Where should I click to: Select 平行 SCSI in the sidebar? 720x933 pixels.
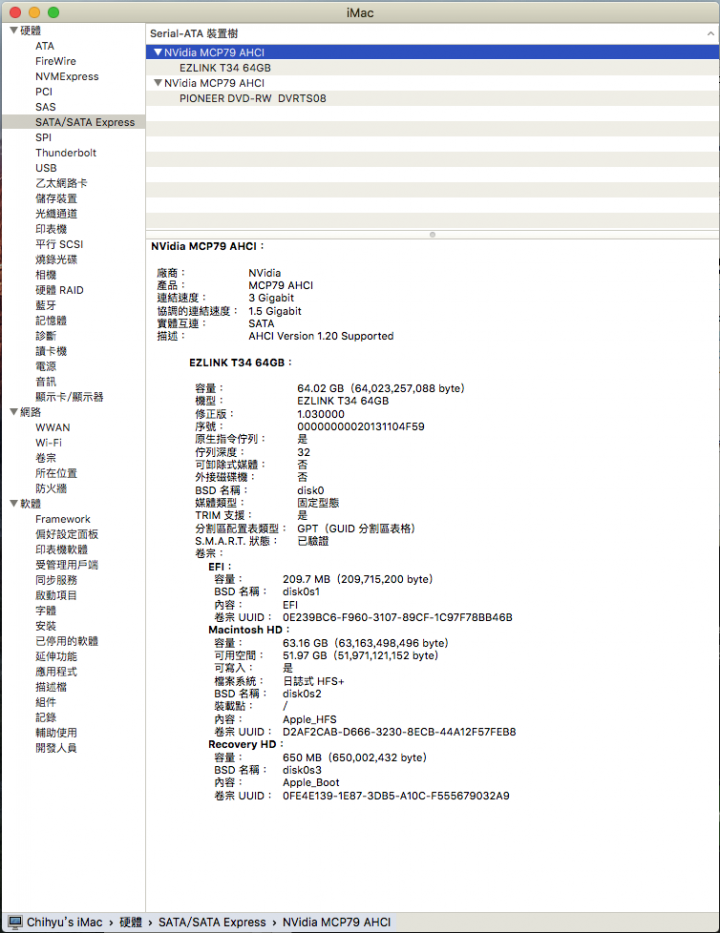tap(59, 245)
